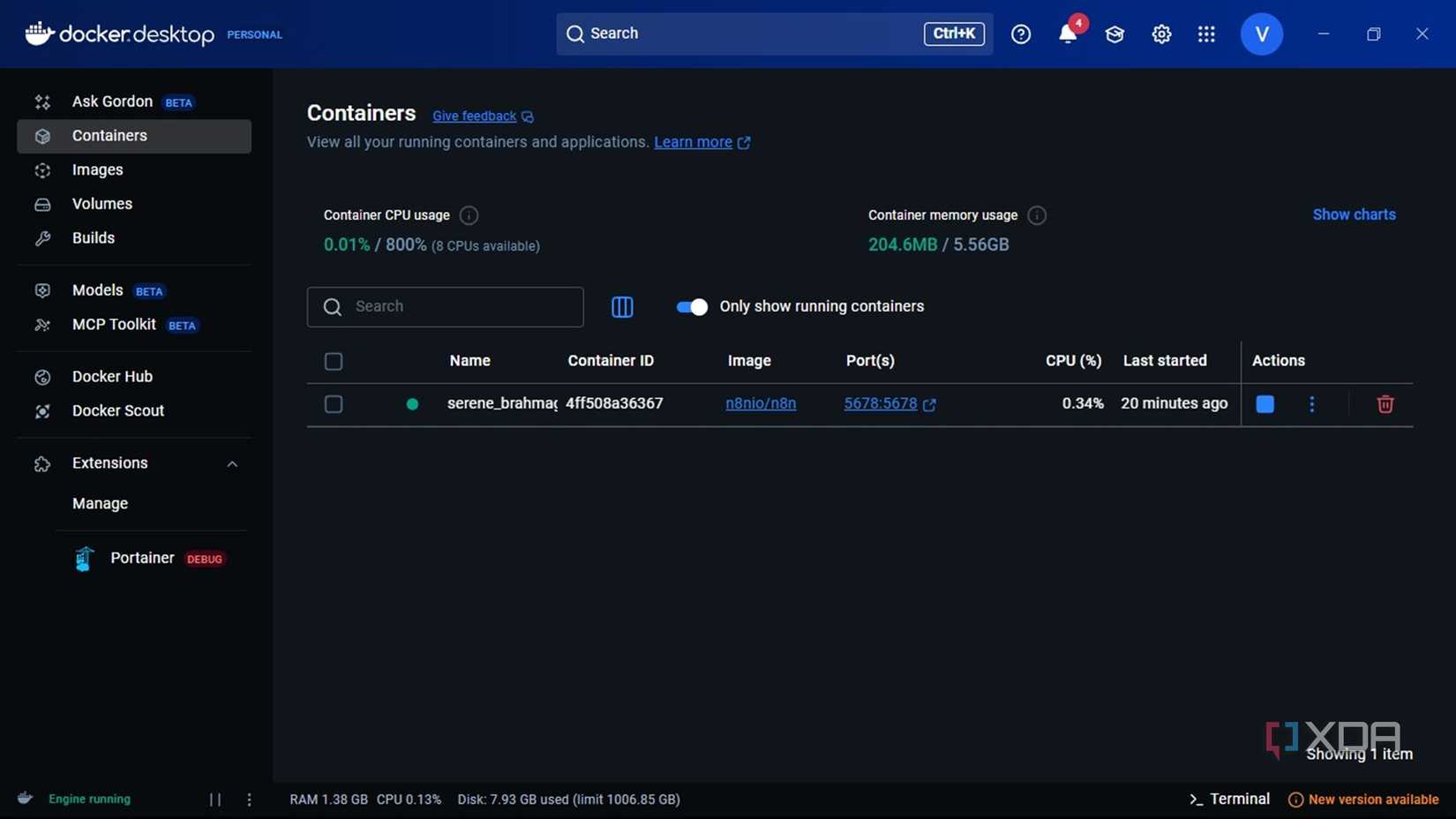The height and width of the screenshot is (819, 1456).
Task: Click the top Search bar
Action: click(x=774, y=34)
